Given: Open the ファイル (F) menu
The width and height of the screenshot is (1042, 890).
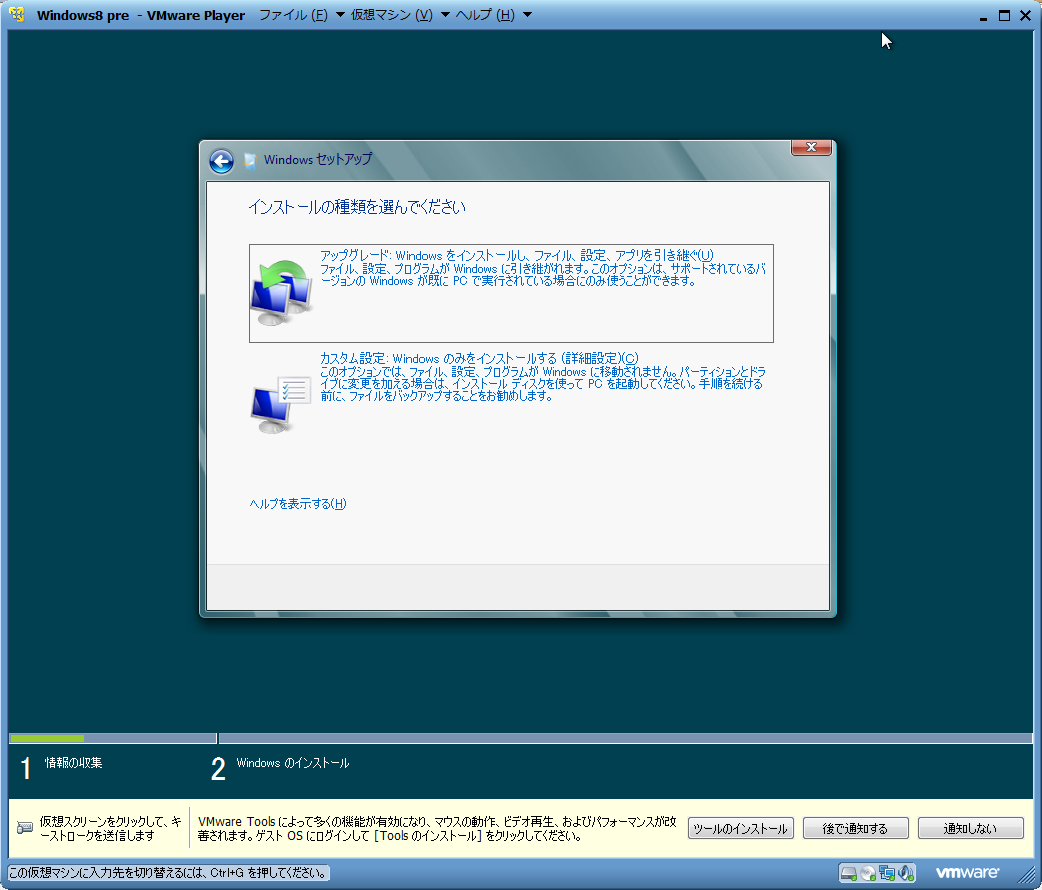Looking at the screenshot, I should [x=292, y=15].
